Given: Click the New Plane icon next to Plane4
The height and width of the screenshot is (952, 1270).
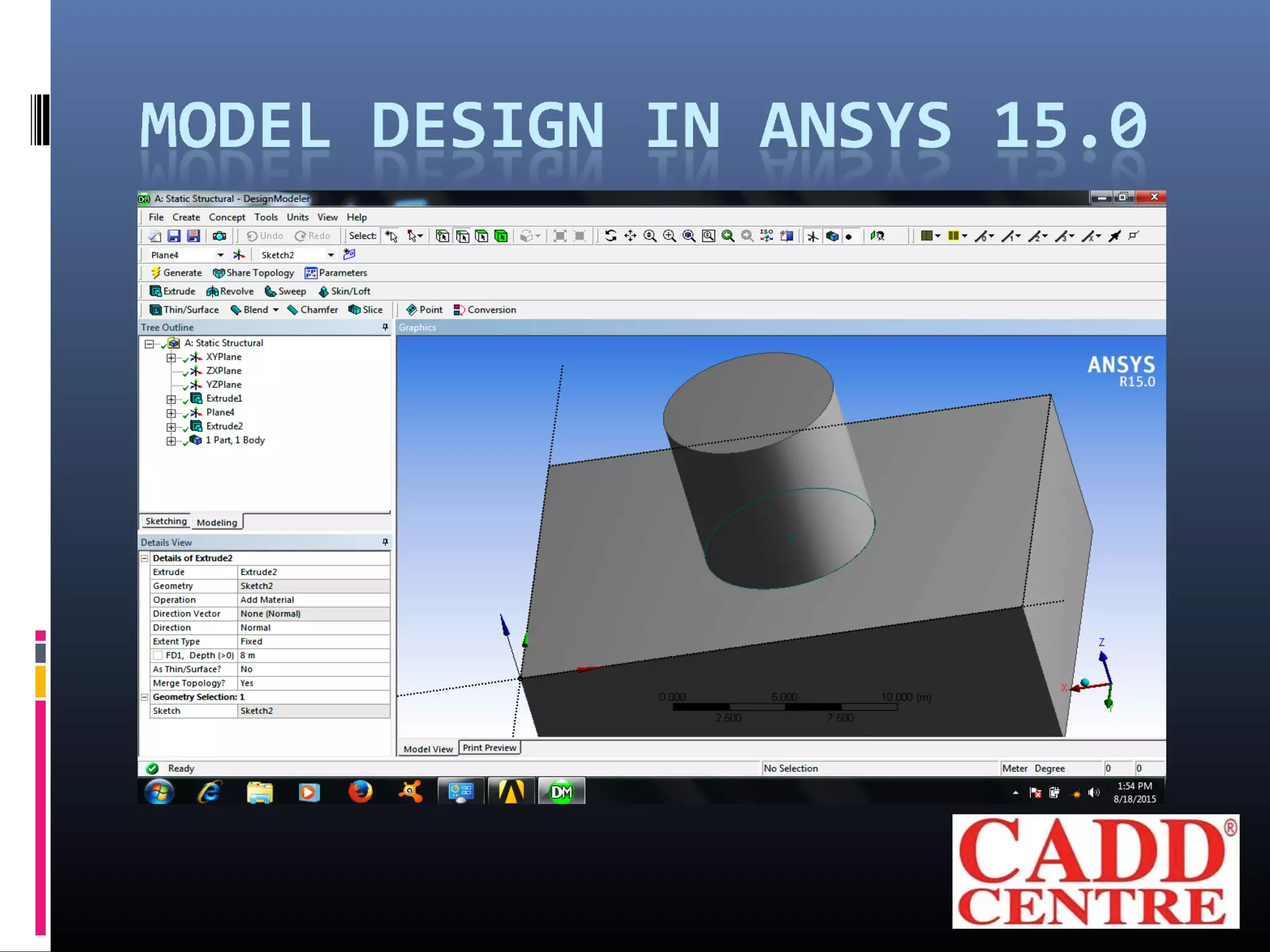Looking at the screenshot, I should coord(239,255).
